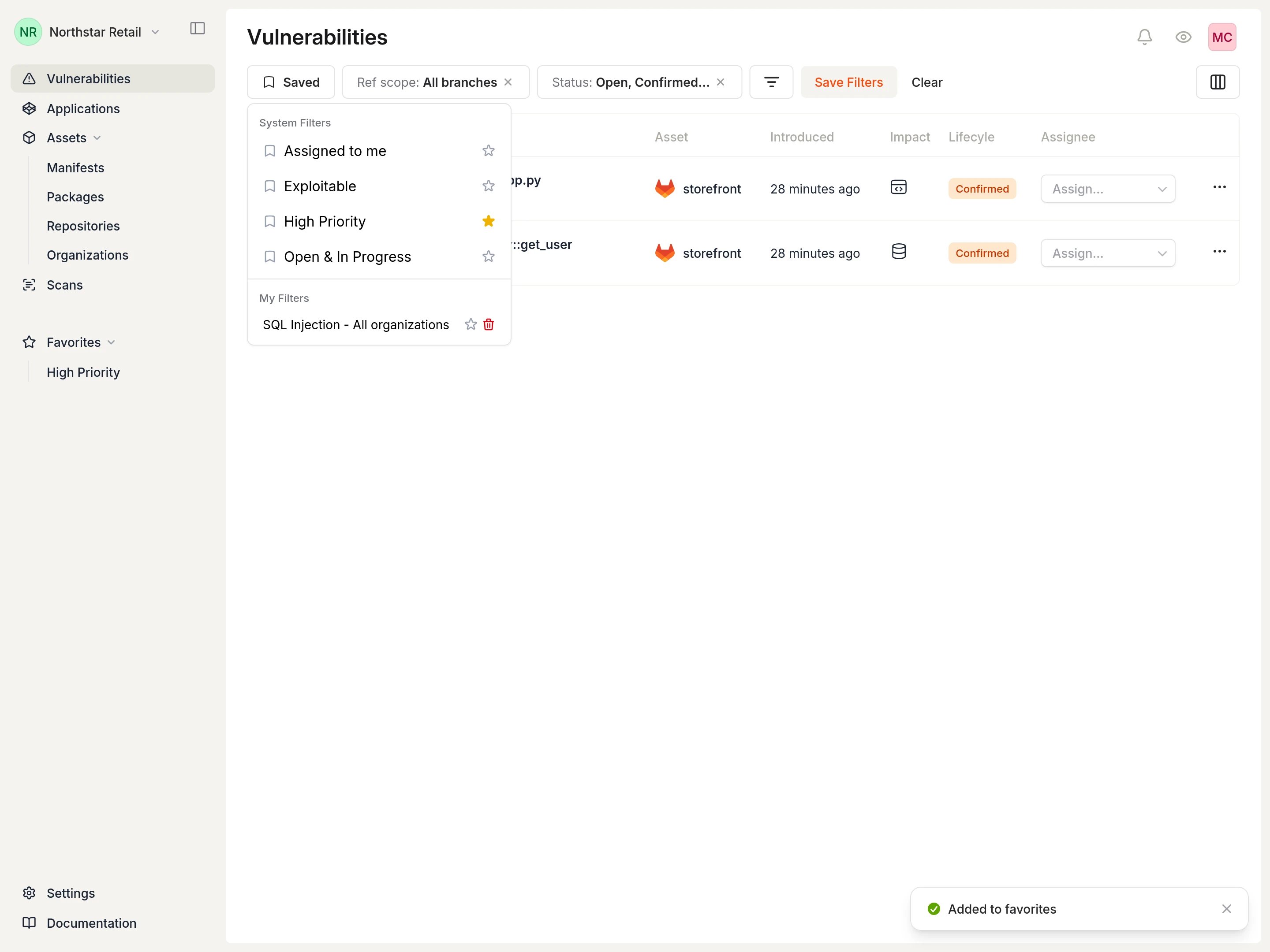Open High Priority favorite in sidebar
Viewport: 1270px width, 952px height.
click(x=83, y=372)
